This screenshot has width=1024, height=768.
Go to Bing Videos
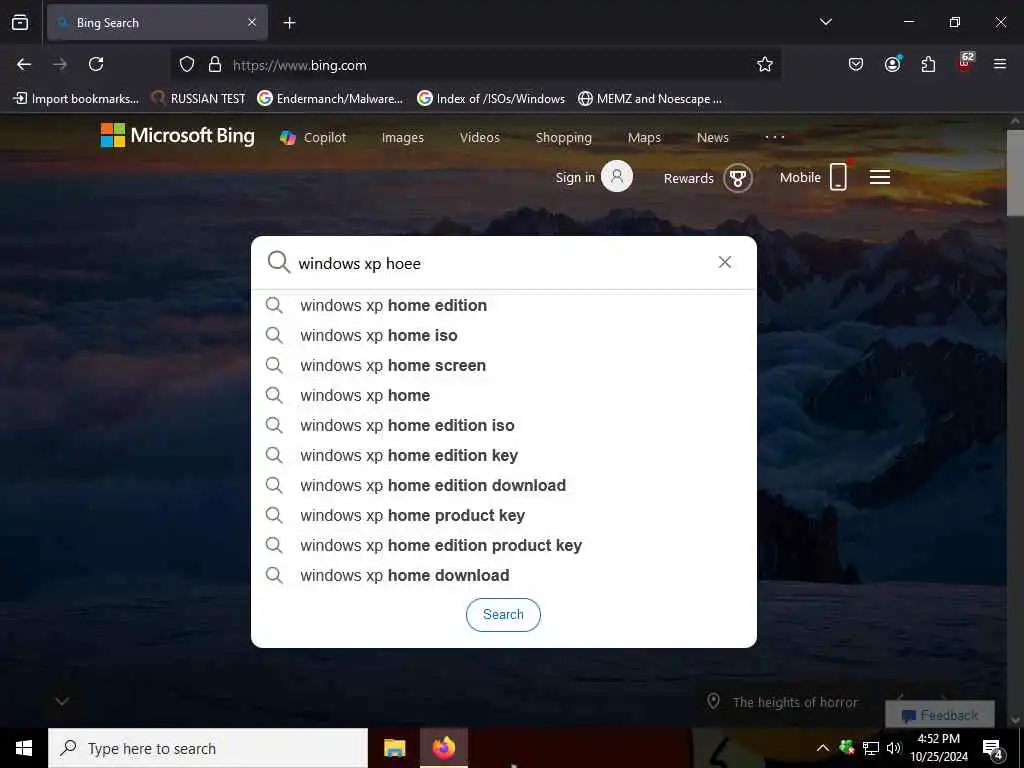click(x=479, y=138)
